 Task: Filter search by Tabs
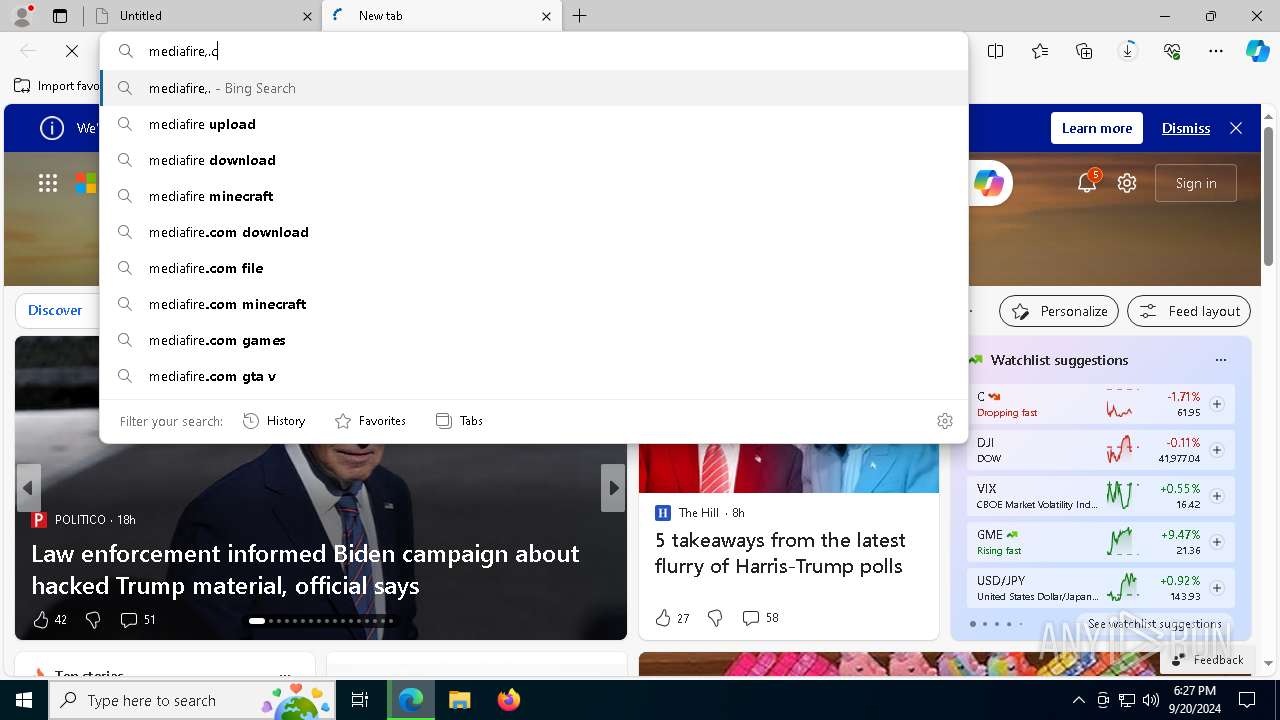tap(460, 421)
